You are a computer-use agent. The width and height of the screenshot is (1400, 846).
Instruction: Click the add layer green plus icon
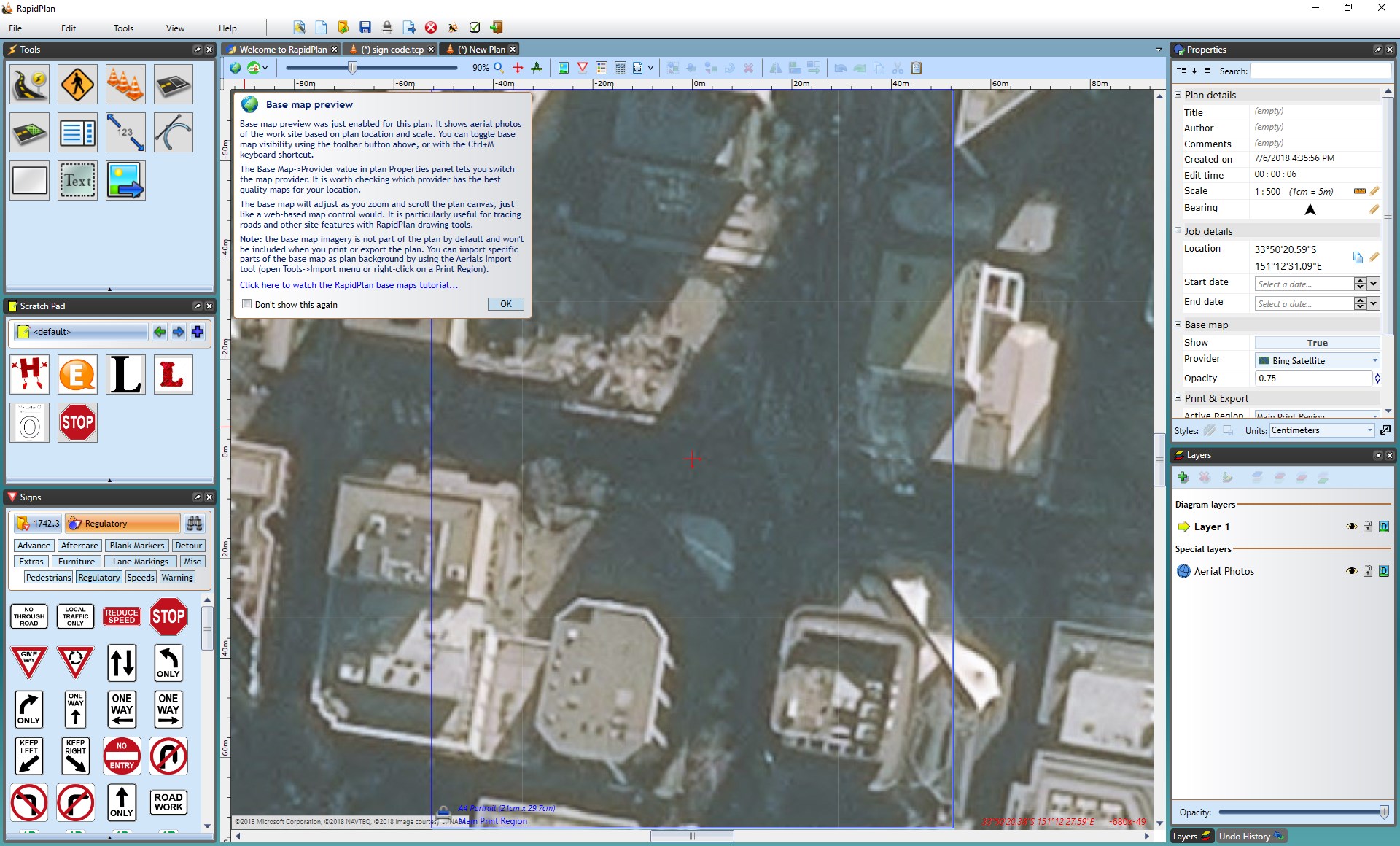1183,477
